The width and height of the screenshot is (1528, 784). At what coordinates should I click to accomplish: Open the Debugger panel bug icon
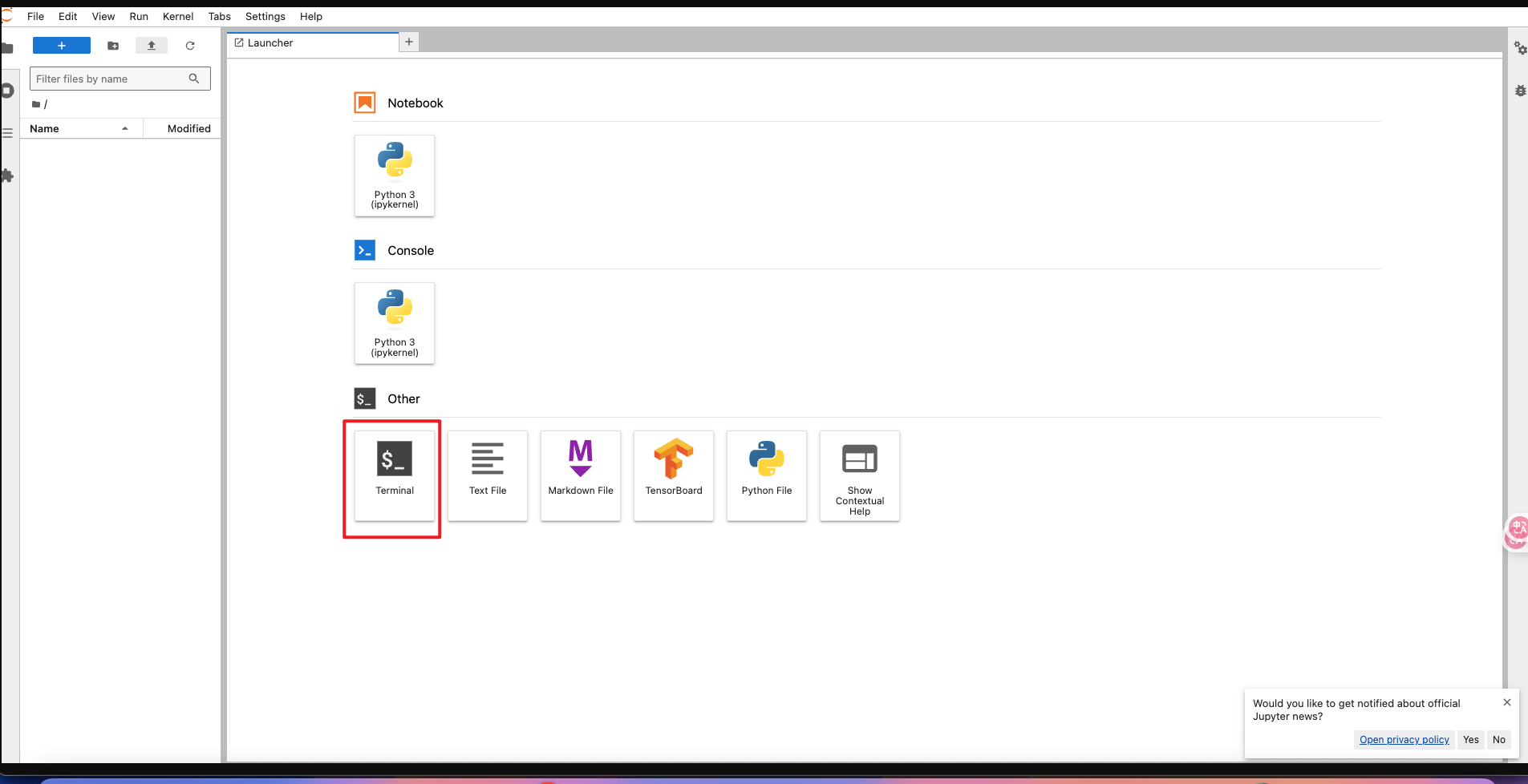click(1520, 91)
